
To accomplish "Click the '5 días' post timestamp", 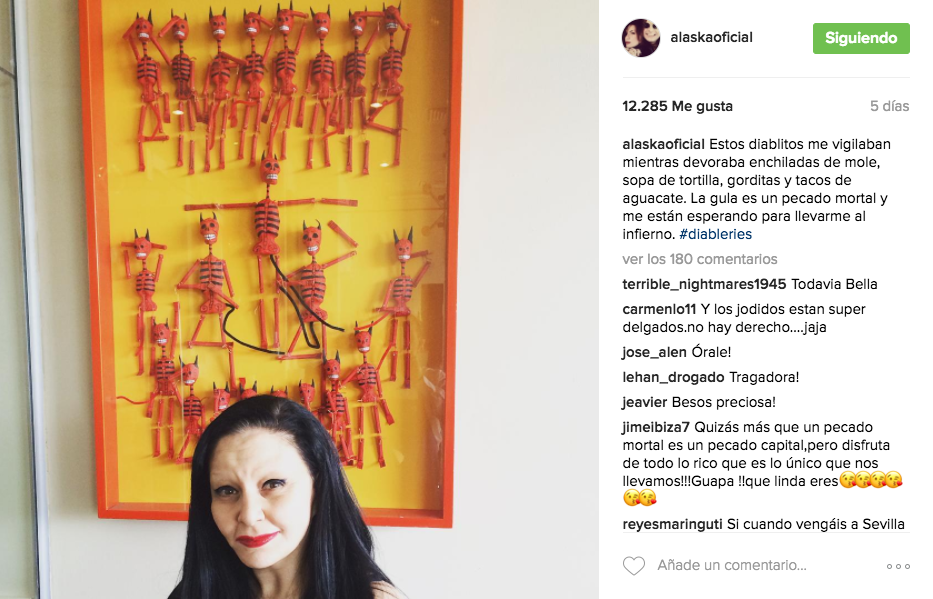I will 890,106.
